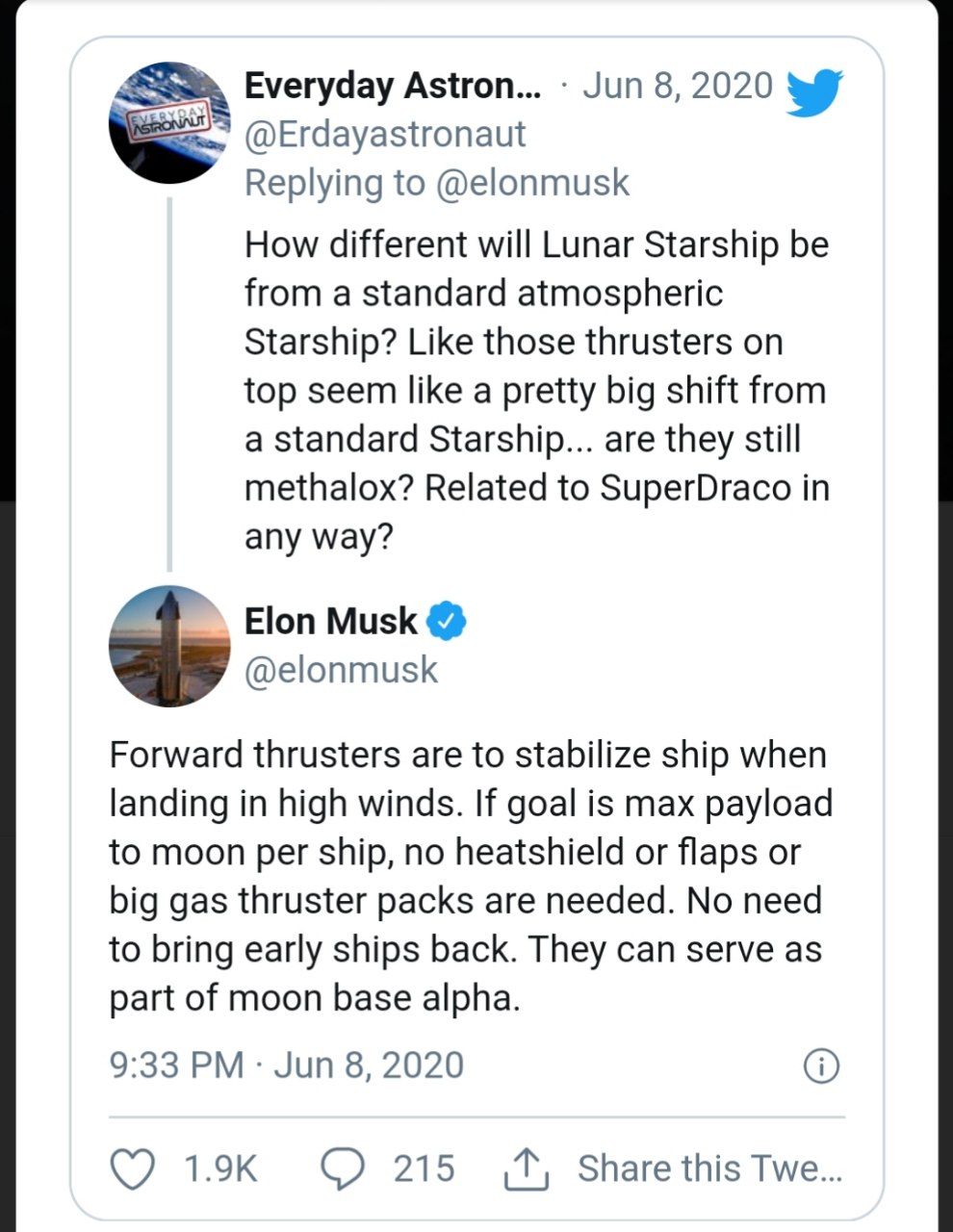Open the @elonmusk handle under name

click(342, 670)
